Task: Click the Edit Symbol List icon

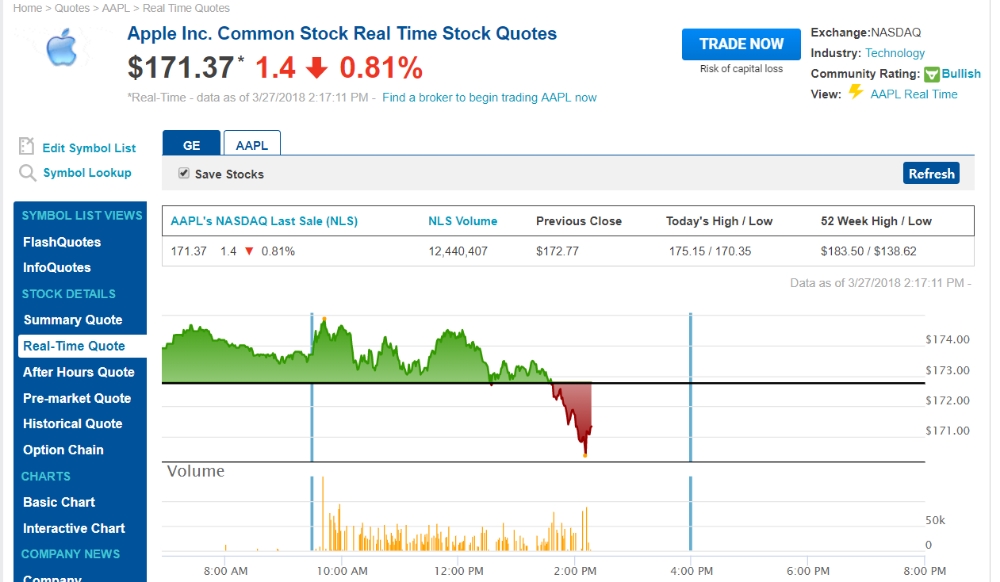Action: [27, 146]
